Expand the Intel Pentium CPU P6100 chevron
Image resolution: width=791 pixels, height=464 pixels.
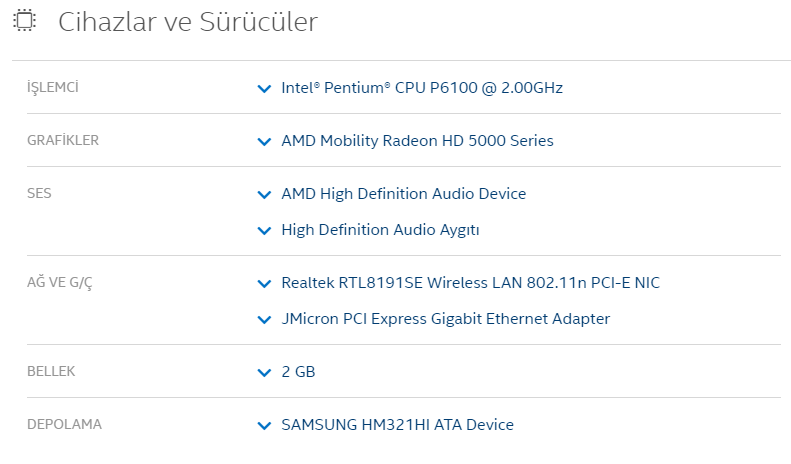pyautogui.click(x=264, y=88)
